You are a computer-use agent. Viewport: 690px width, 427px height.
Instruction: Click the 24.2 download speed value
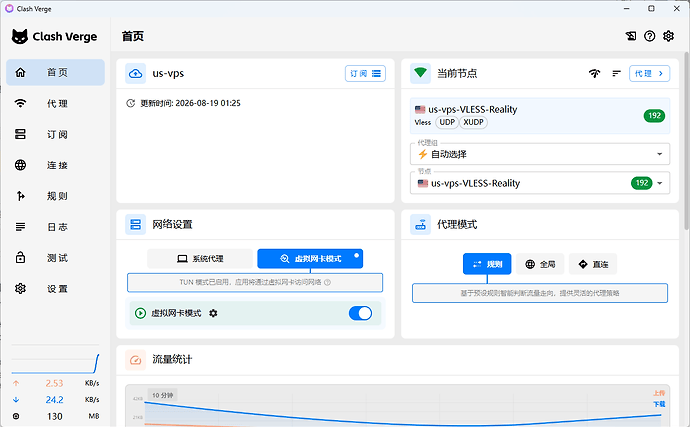(x=55, y=400)
